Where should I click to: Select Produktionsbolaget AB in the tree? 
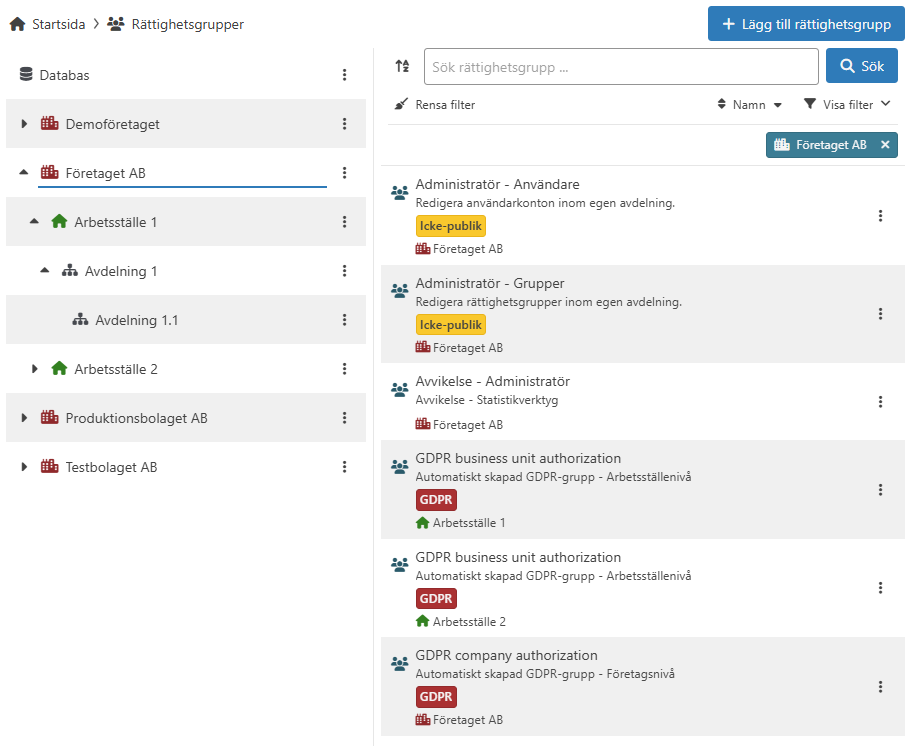[x=136, y=418]
